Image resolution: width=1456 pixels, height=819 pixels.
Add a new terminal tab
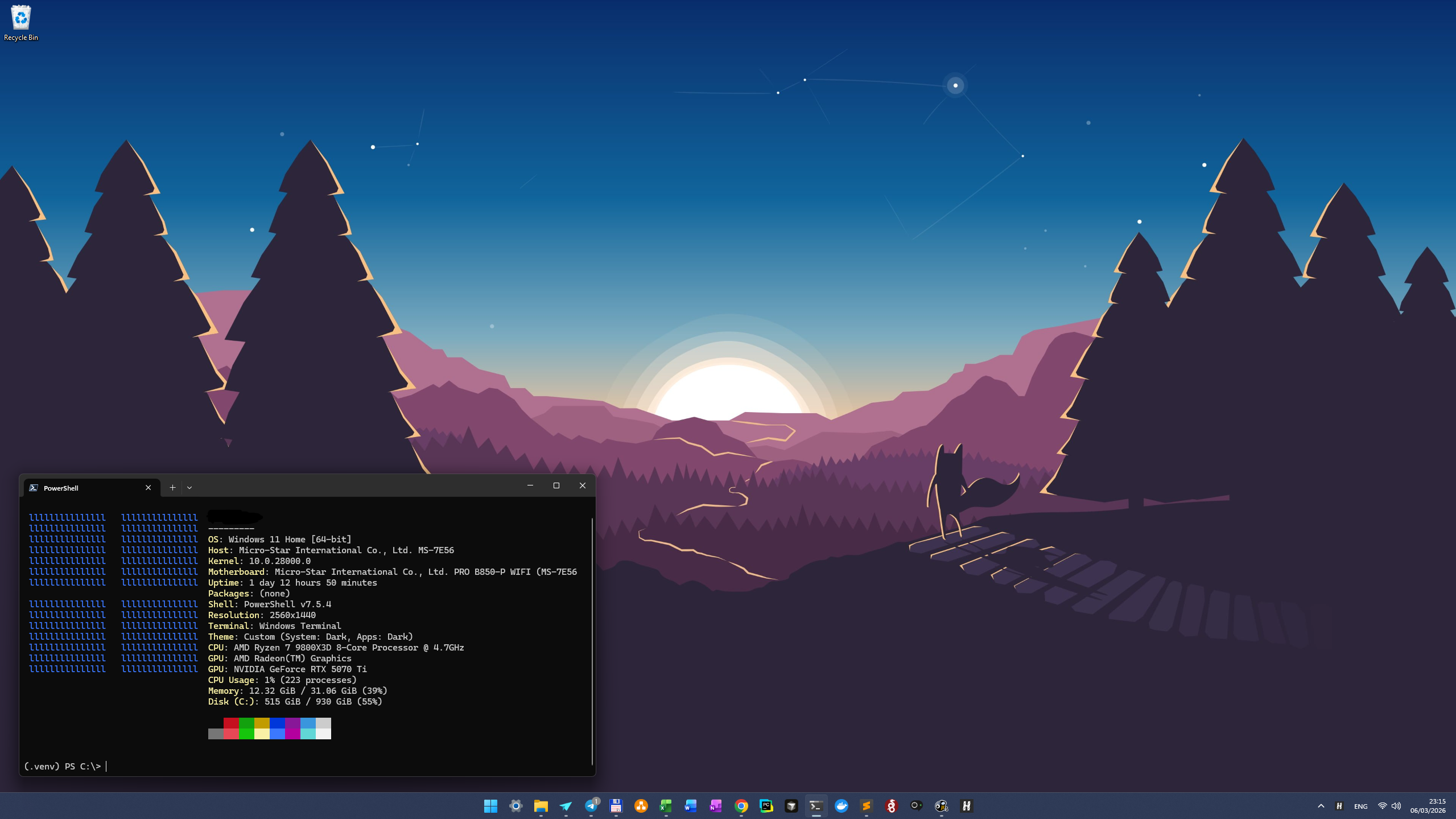[x=172, y=488]
